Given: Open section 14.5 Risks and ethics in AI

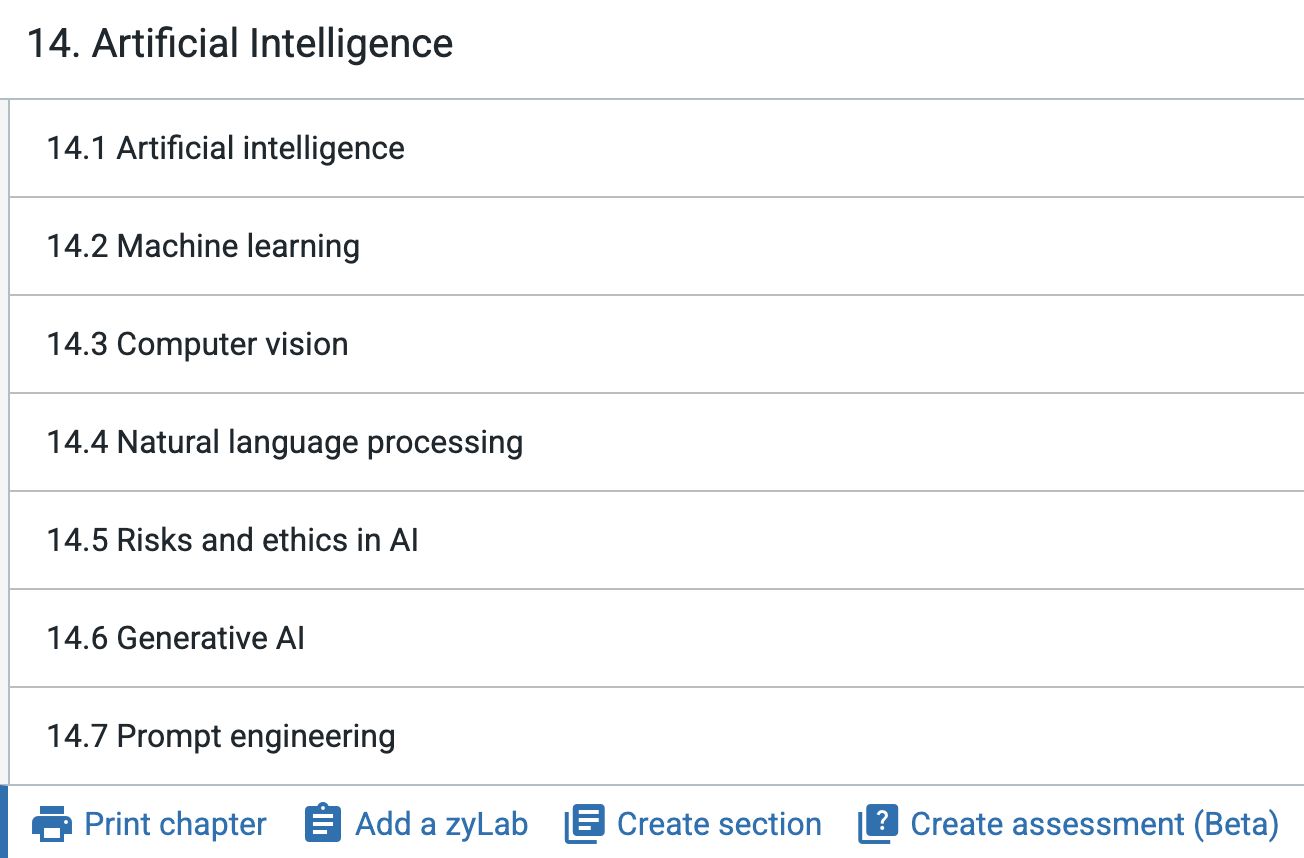Looking at the screenshot, I should [x=233, y=540].
